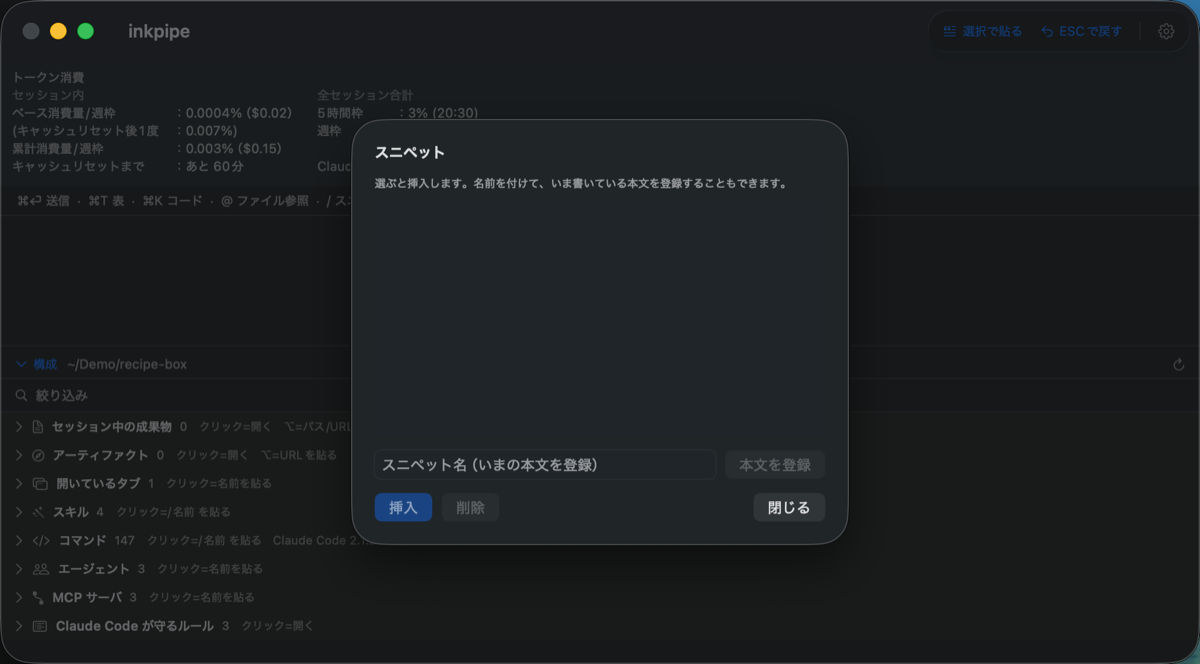Click the window icon of 開いているタブ
The image size is (1200, 664).
coord(40,483)
